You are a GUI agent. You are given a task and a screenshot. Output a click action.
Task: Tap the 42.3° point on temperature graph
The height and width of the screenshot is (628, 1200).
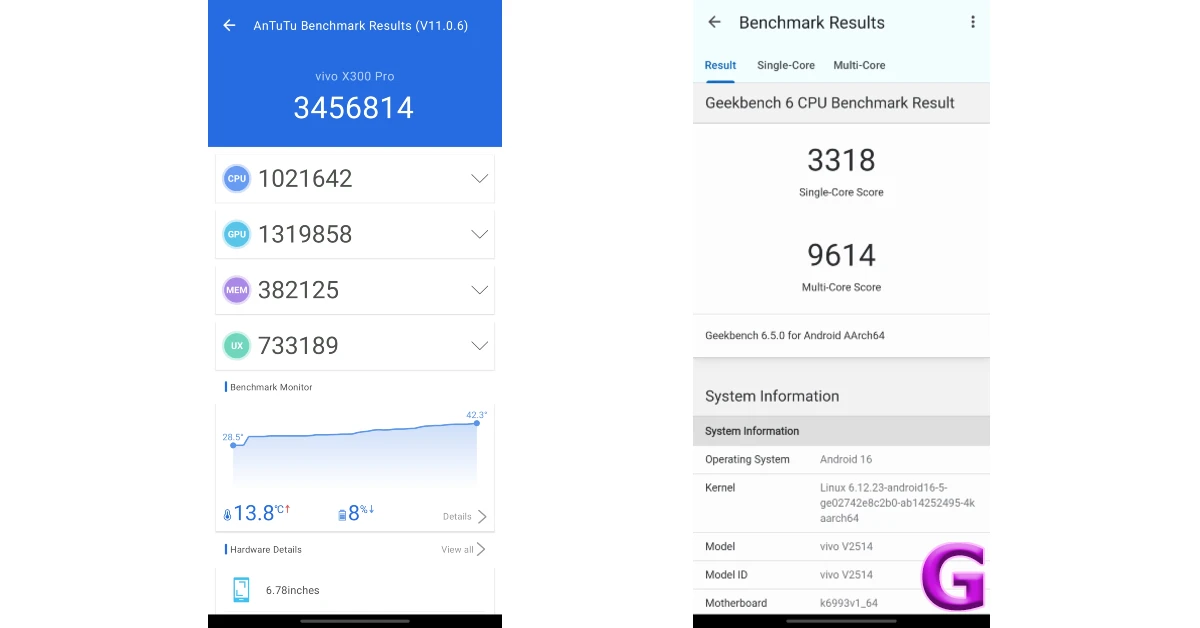[x=476, y=423]
